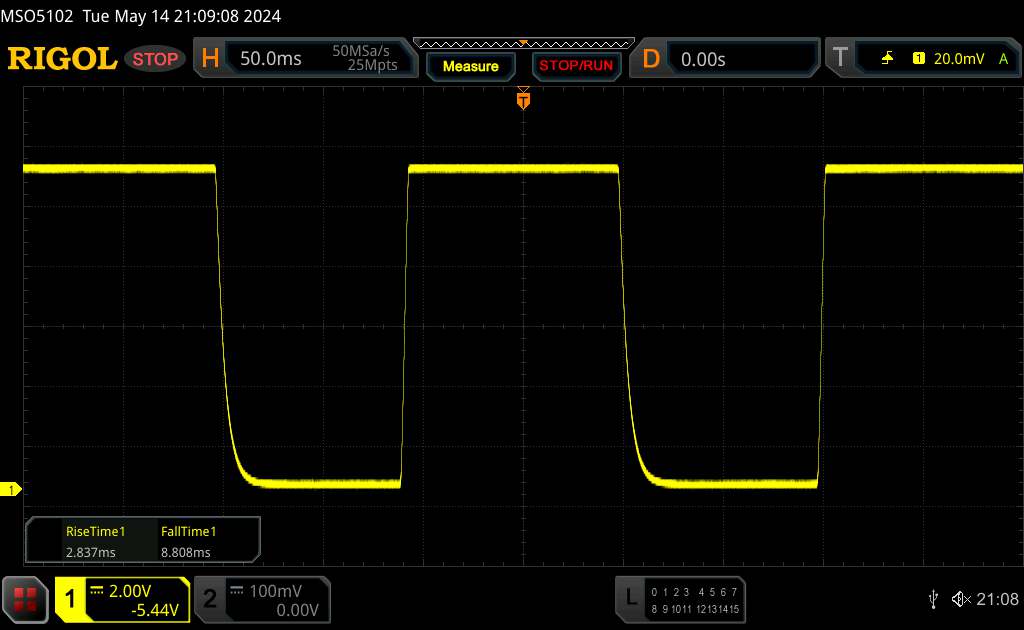Click the 0.00s horizontal delay field
The height and width of the screenshot is (630, 1024).
click(703, 59)
